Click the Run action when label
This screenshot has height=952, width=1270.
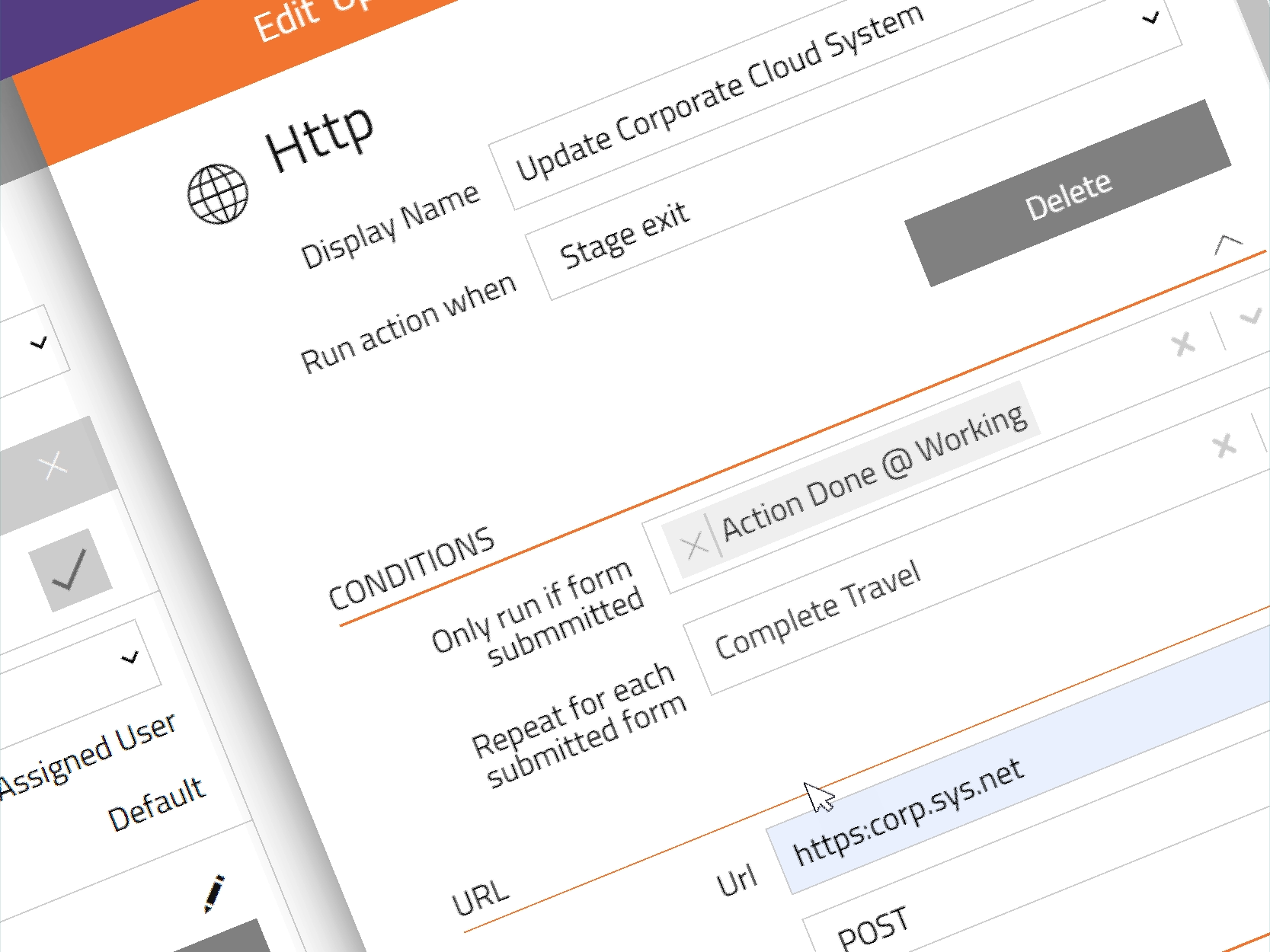point(409,324)
